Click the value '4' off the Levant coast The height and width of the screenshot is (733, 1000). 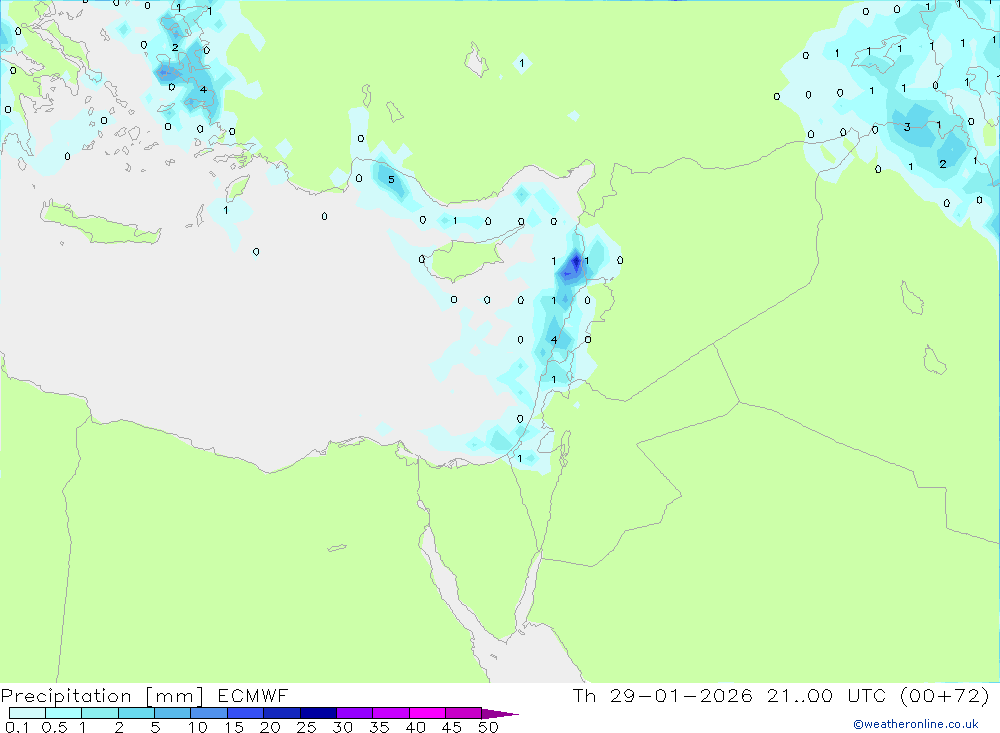tap(554, 339)
